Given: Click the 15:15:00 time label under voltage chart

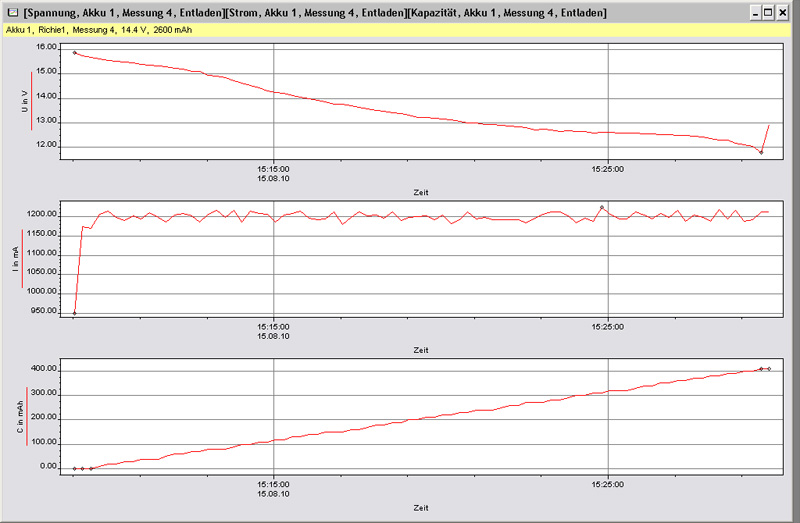Looking at the screenshot, I should click(273, 168).
